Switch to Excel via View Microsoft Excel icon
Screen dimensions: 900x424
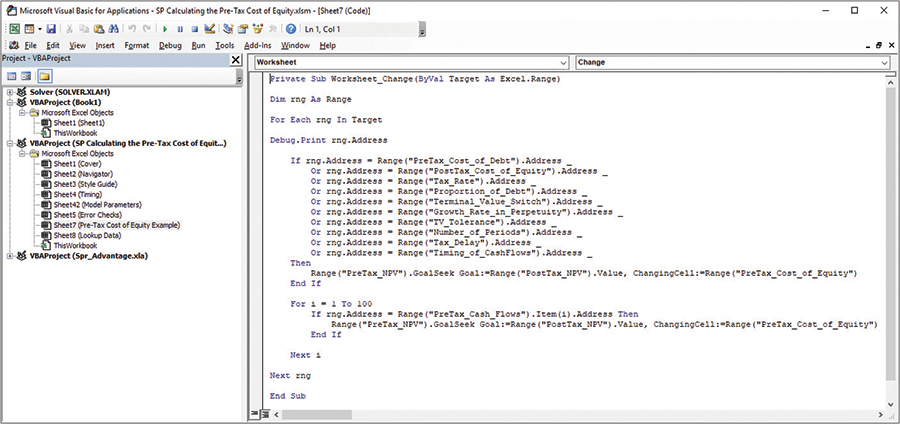(15, 29)
